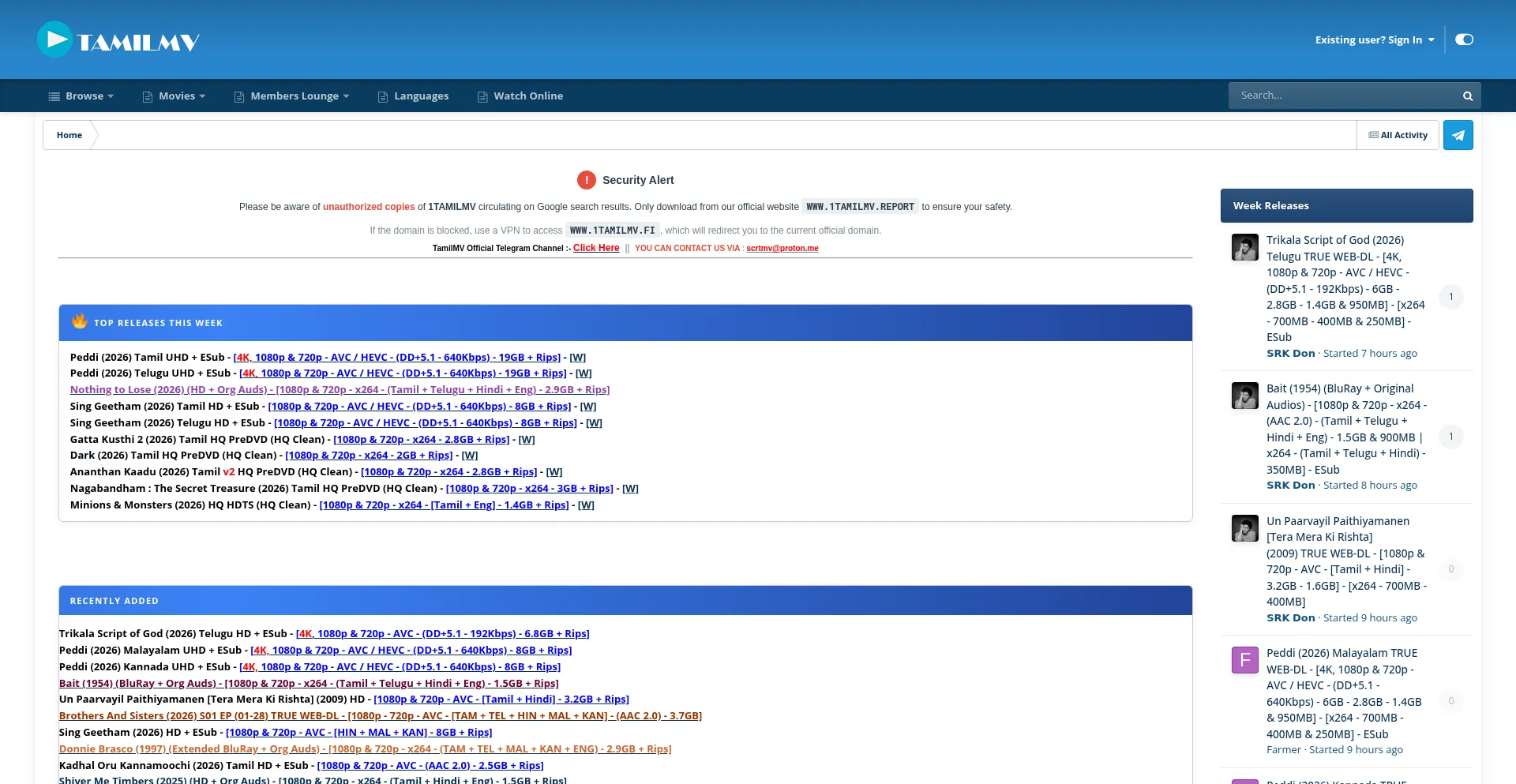
Task: Click SRK Don avatar beside Bait (1954) sidebar post
Action: tap(1245, 396)
